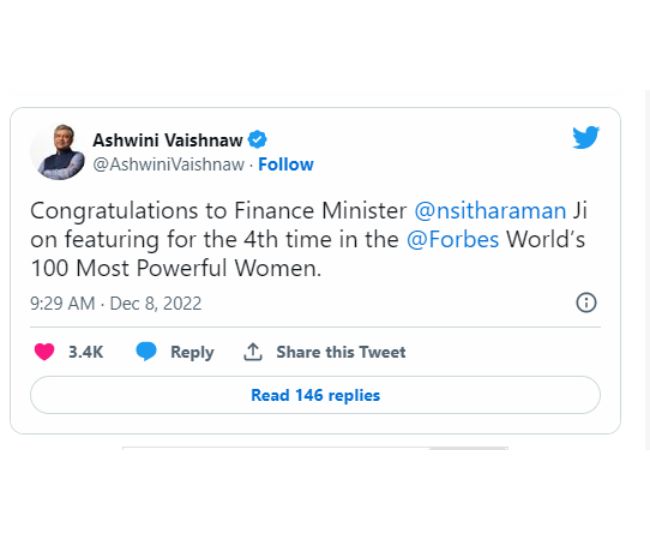650x540 pixels.
Task: Click the reply speech bubble icon
Action: point(146,352)
